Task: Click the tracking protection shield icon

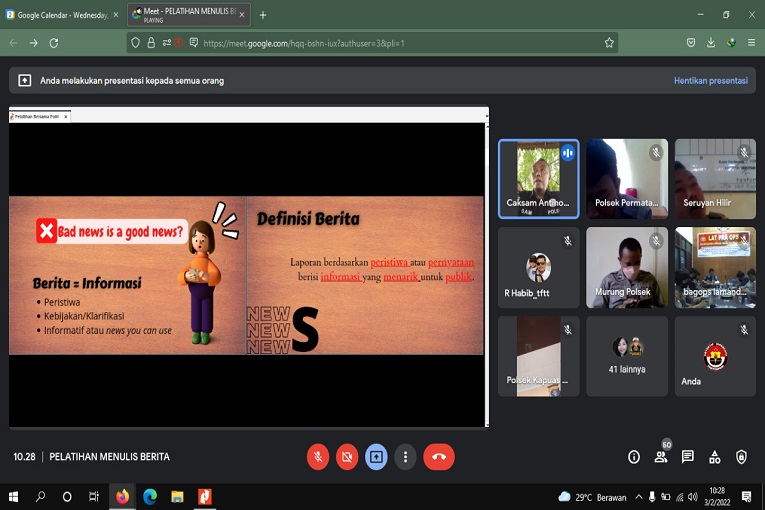Action: 136,43
